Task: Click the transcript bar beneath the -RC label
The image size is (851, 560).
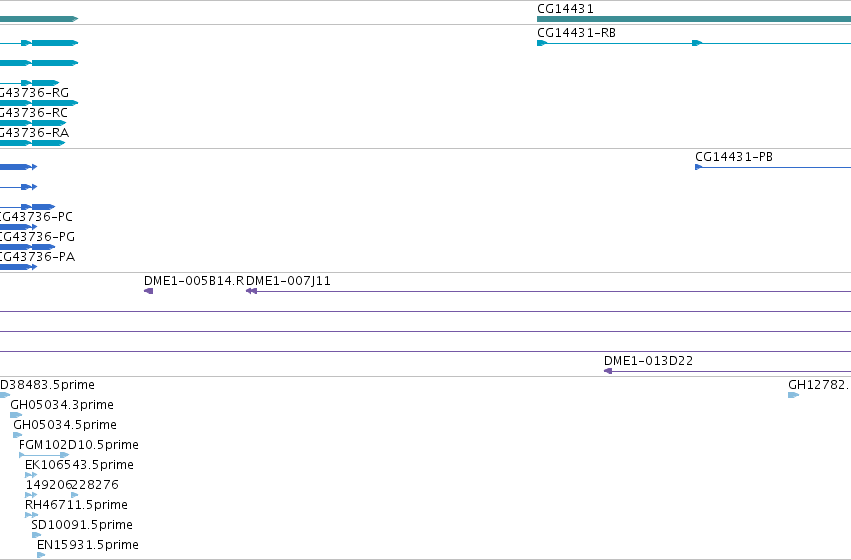Action: point(33,123)
